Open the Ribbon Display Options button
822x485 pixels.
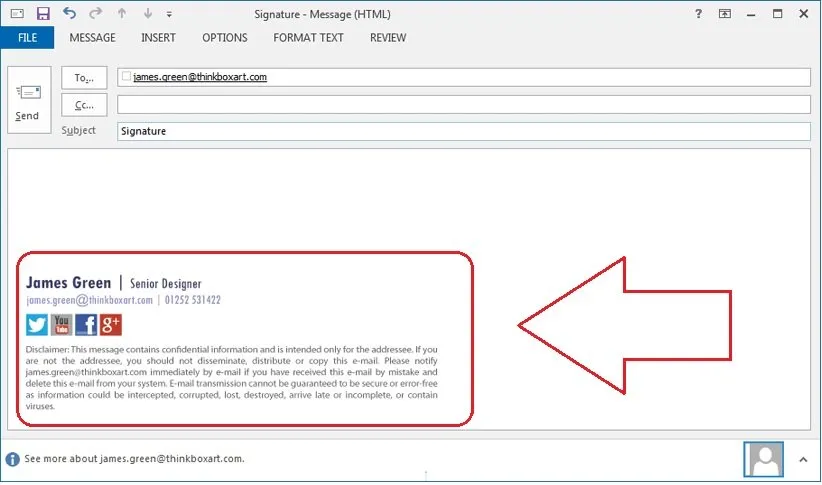[x=725, y=14]
